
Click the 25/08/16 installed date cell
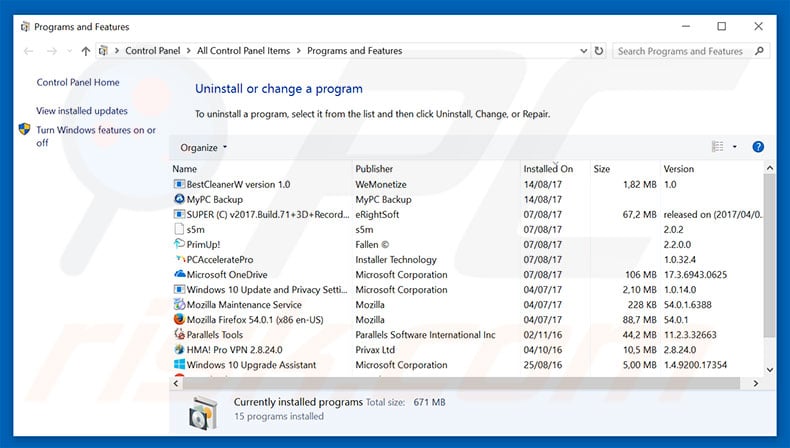pyautogui.click(x=543, y=365)
